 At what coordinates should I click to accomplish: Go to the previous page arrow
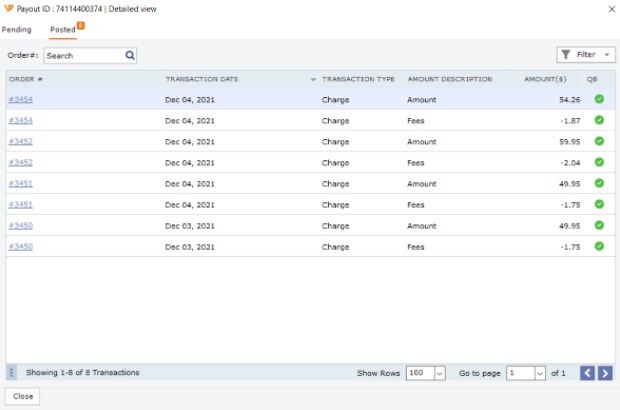[588, 373]
